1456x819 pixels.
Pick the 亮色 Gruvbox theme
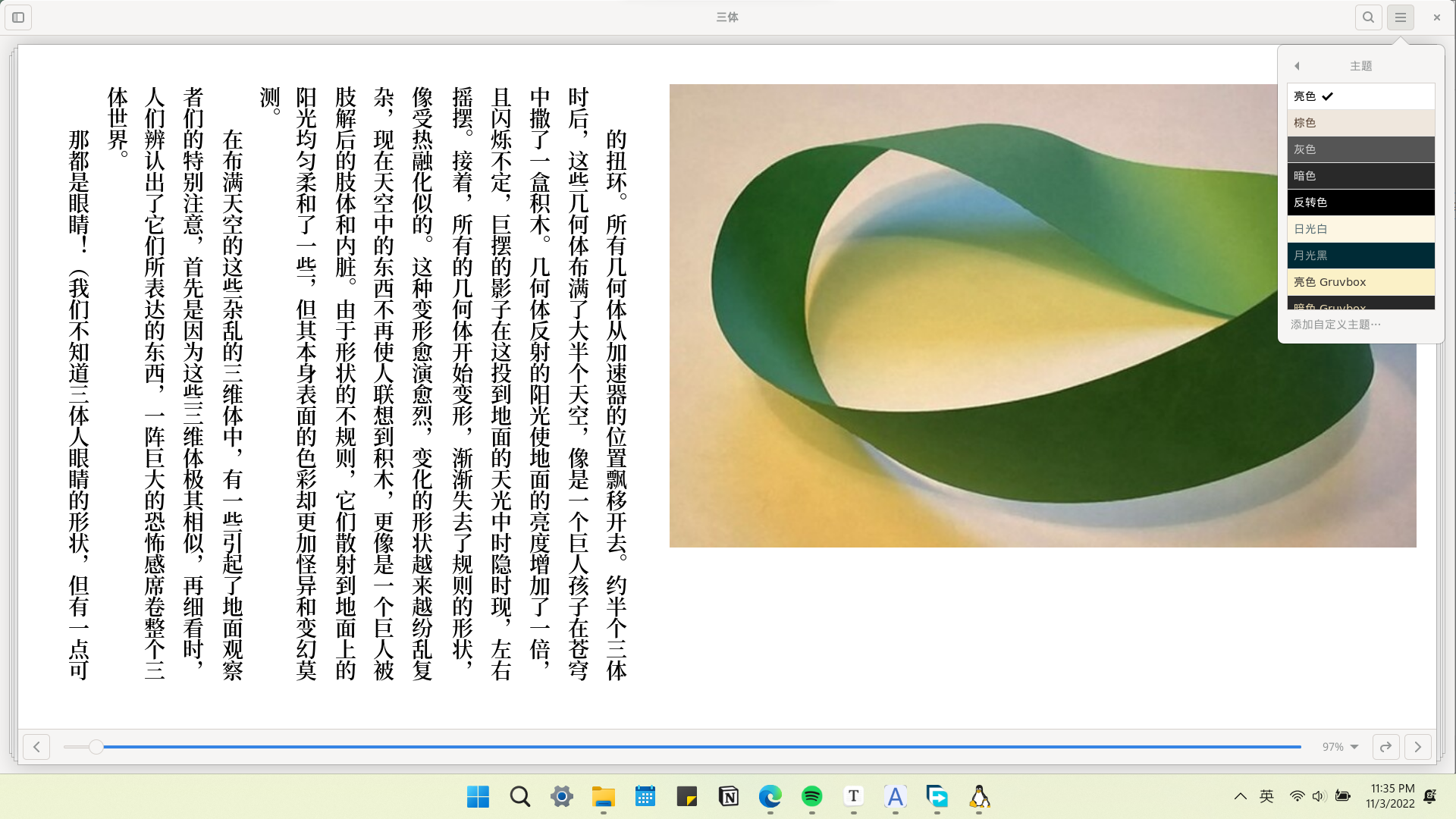click(1360, 282)
